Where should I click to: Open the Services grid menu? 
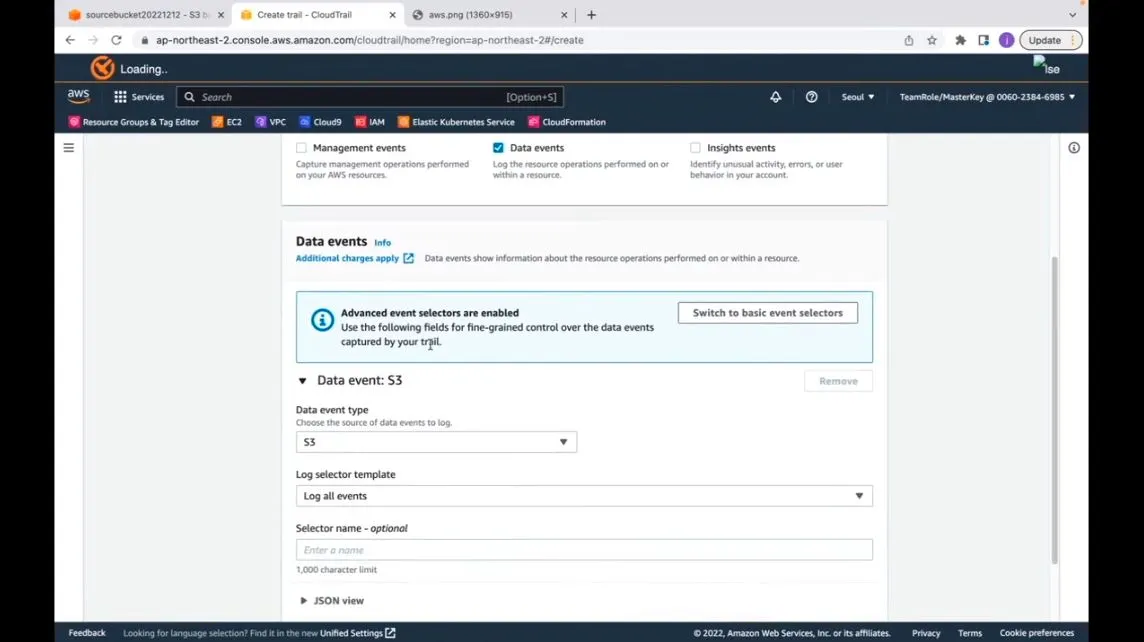(x=139, y=96)
